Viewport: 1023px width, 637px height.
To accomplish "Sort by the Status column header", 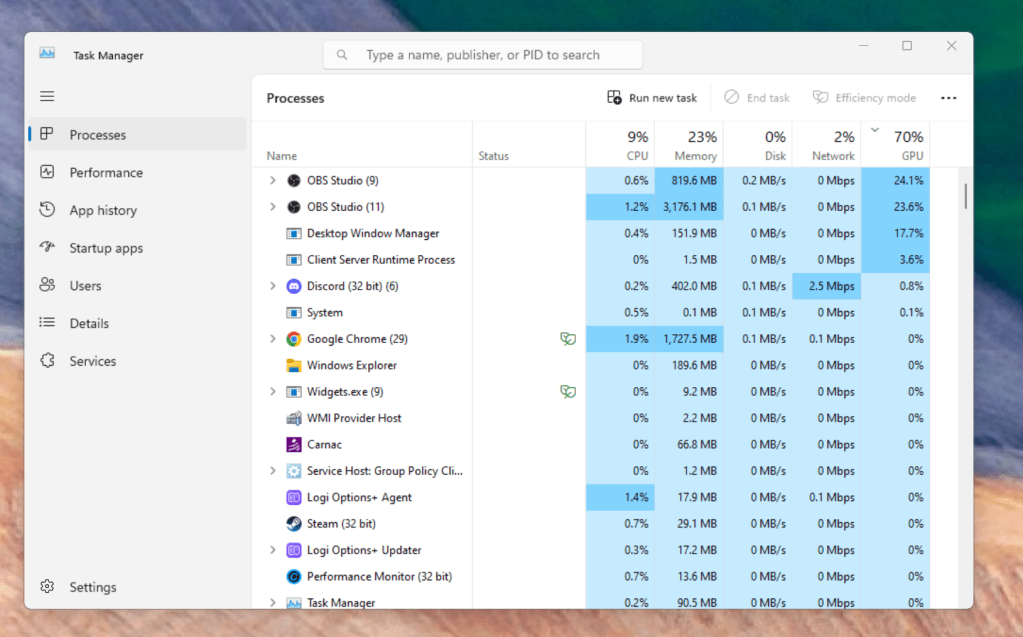I will pos(529,145).
